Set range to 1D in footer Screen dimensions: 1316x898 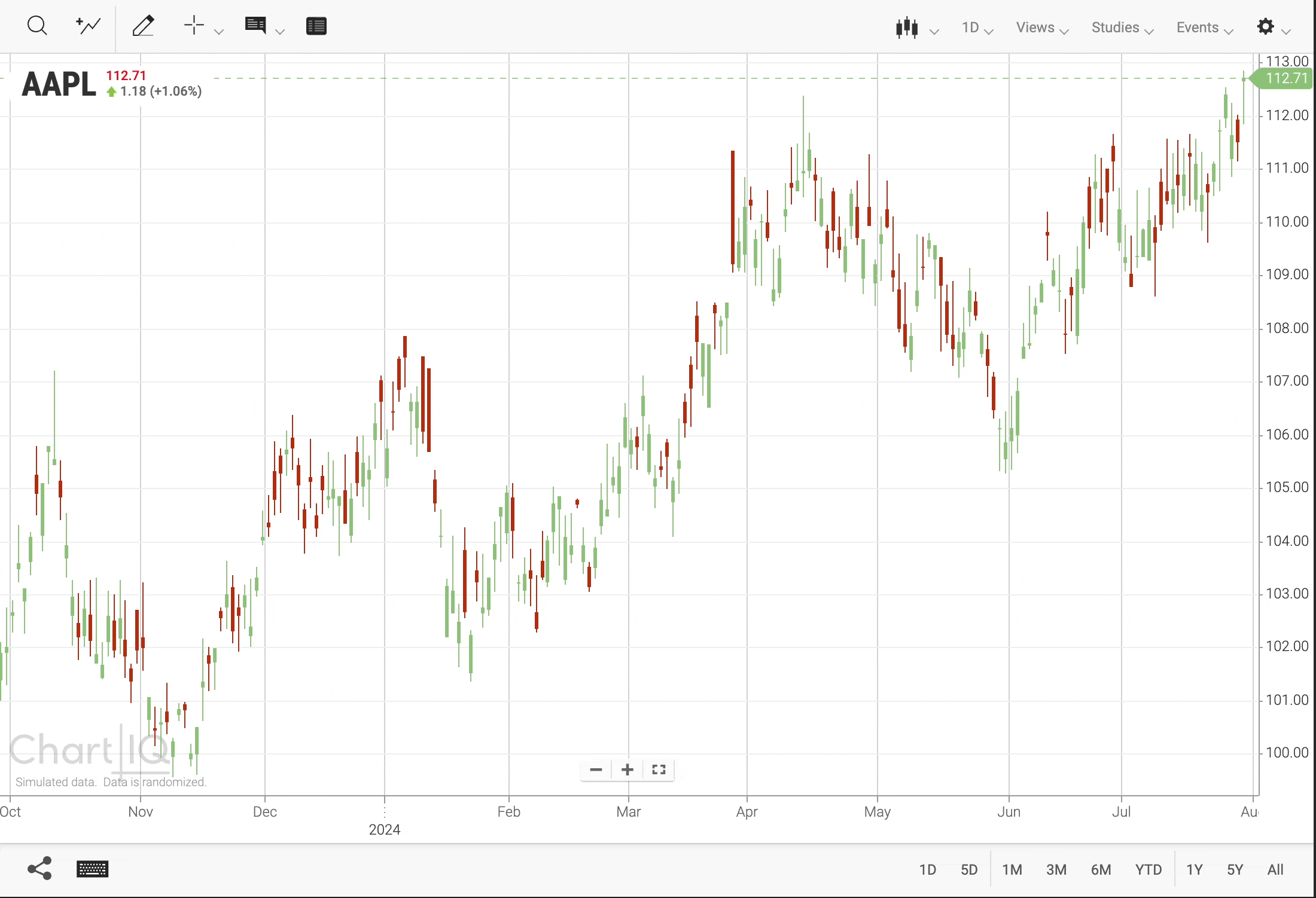928,870
